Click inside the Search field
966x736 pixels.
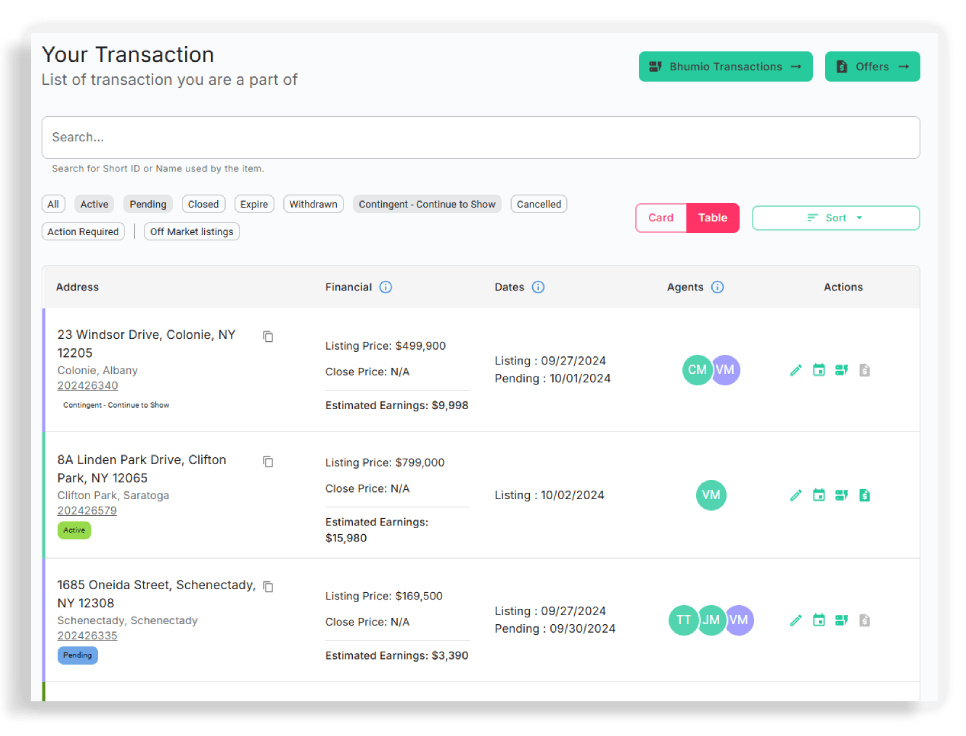[x=480, y=137]
